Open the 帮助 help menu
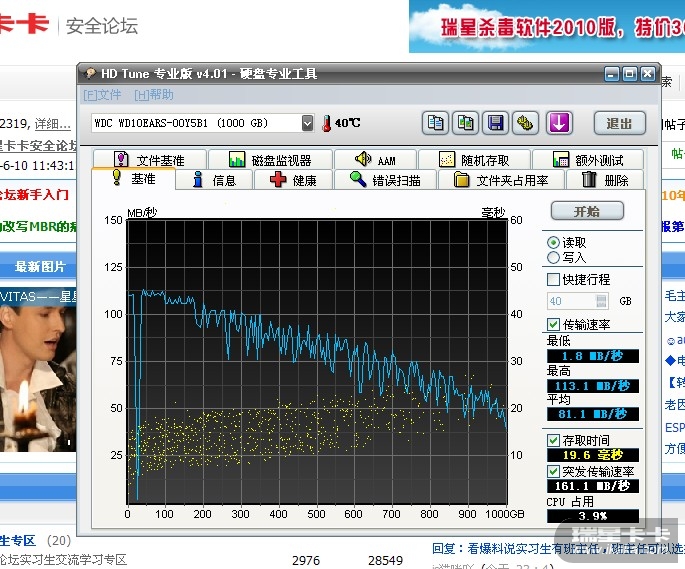Image resolution: width=685 pixels, height=569 pixels. 153,95
